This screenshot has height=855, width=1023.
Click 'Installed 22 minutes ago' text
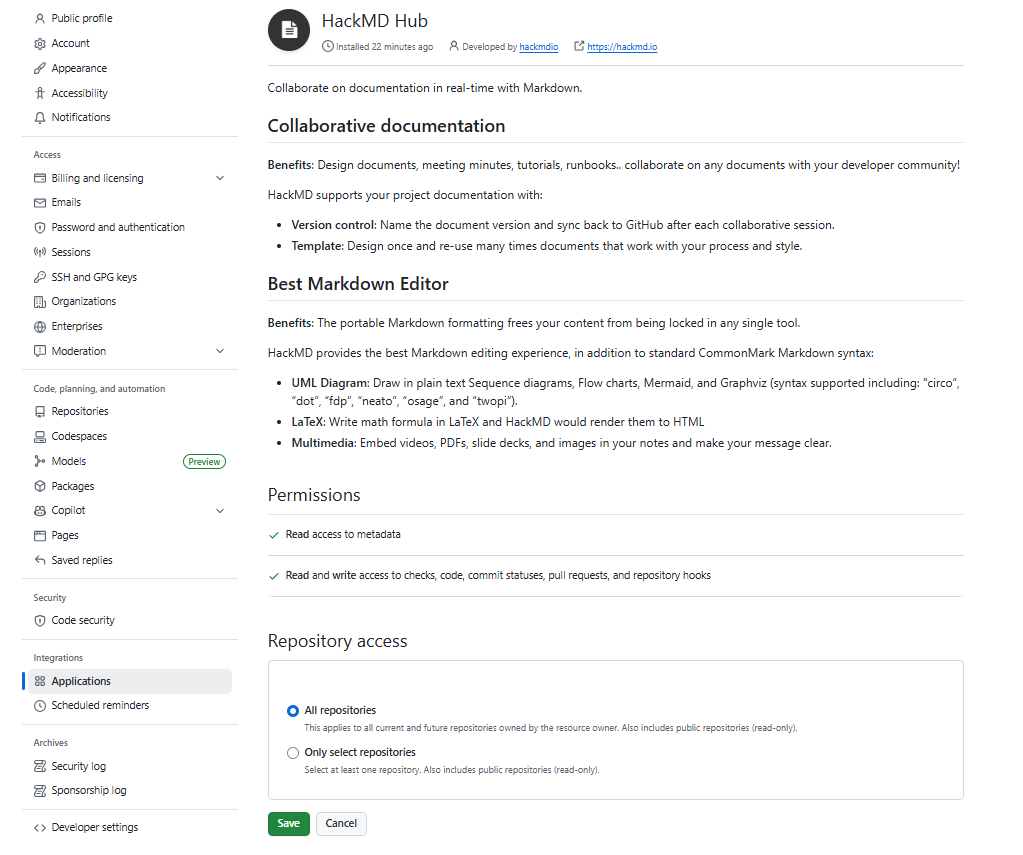385,47
